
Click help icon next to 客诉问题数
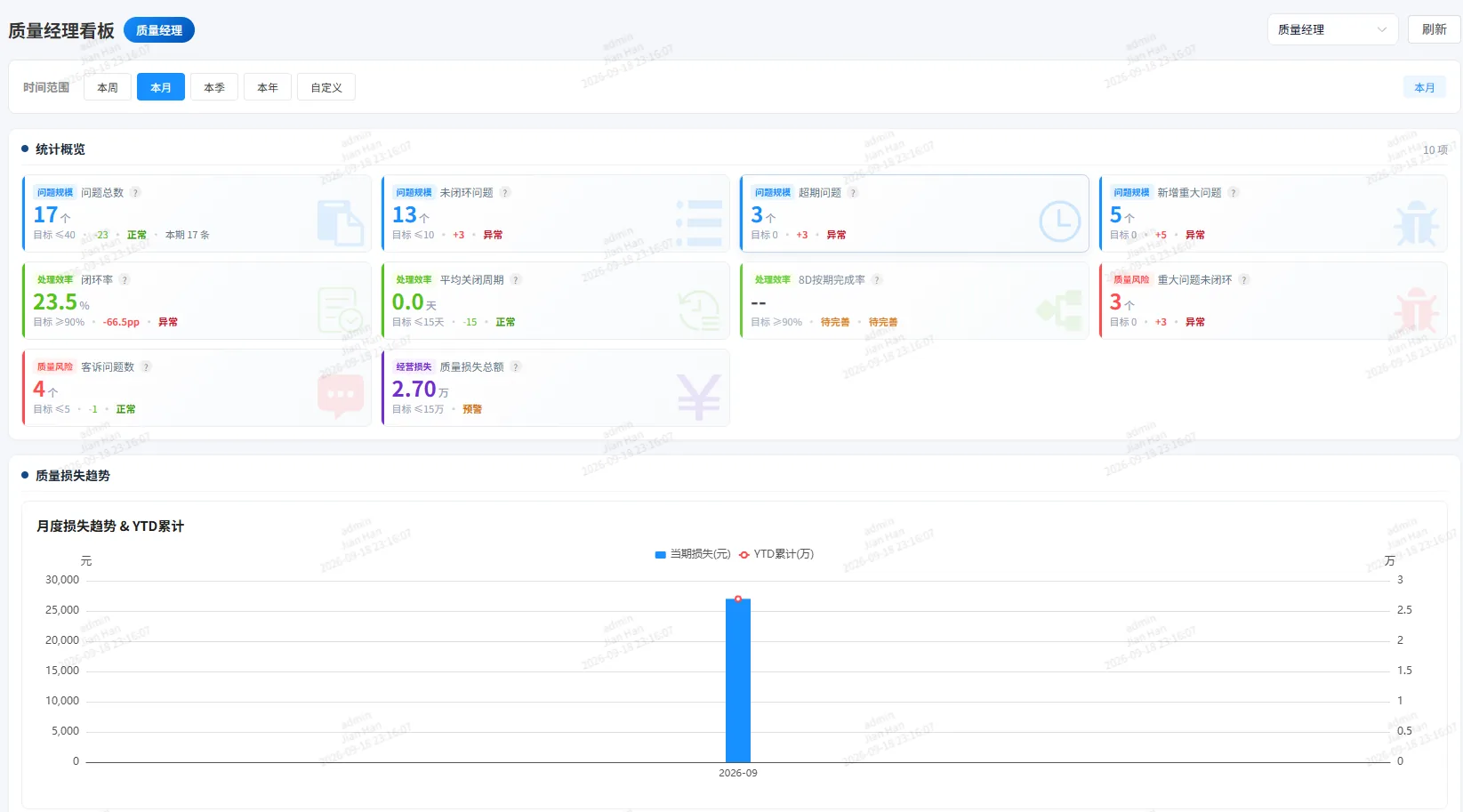pyautogui.click(x=146, y=367)
